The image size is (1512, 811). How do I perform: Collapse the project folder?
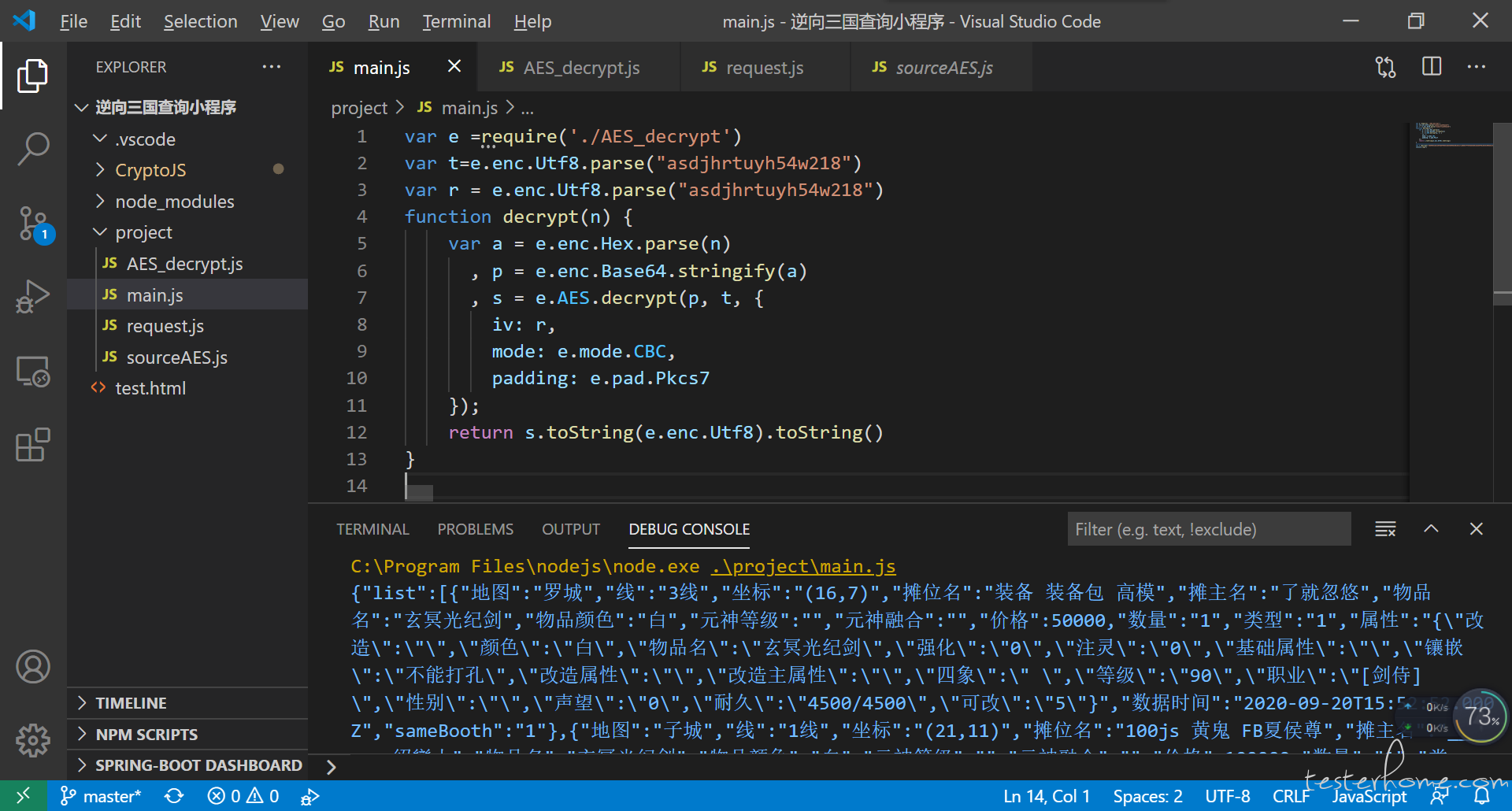pos(100,231)
